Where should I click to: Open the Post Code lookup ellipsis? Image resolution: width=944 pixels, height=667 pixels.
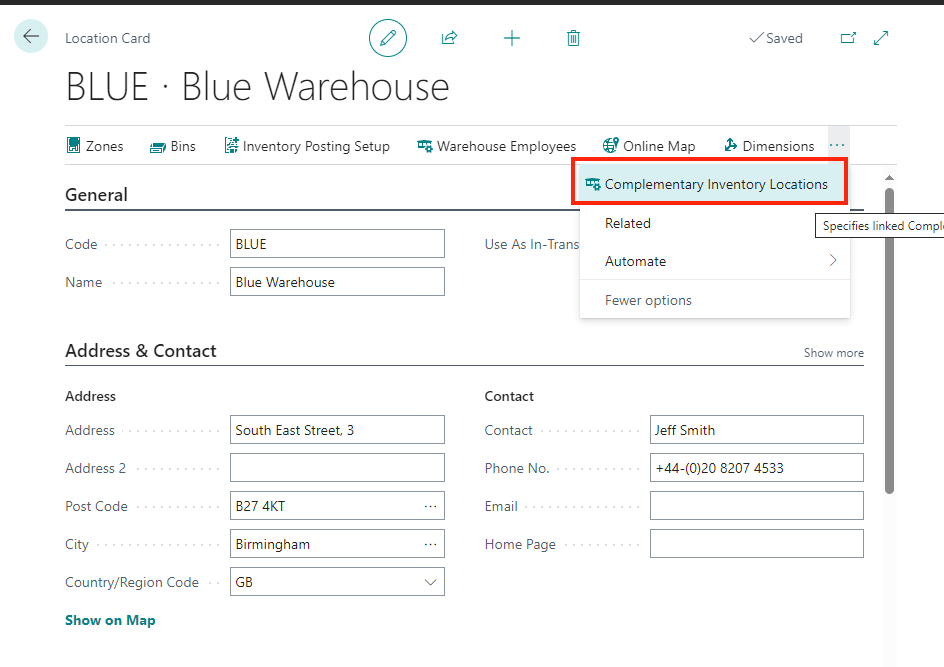(431, 505)
